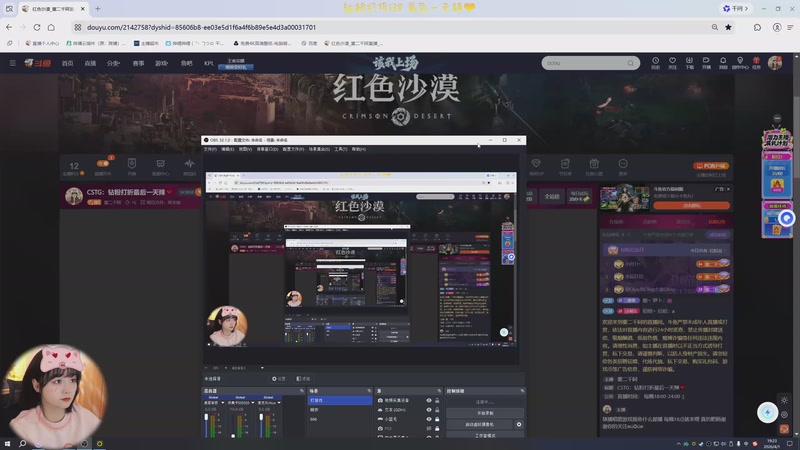Open the OBS 视图 menu
Viewport: 800px width, 450px height.
[245, 149]
